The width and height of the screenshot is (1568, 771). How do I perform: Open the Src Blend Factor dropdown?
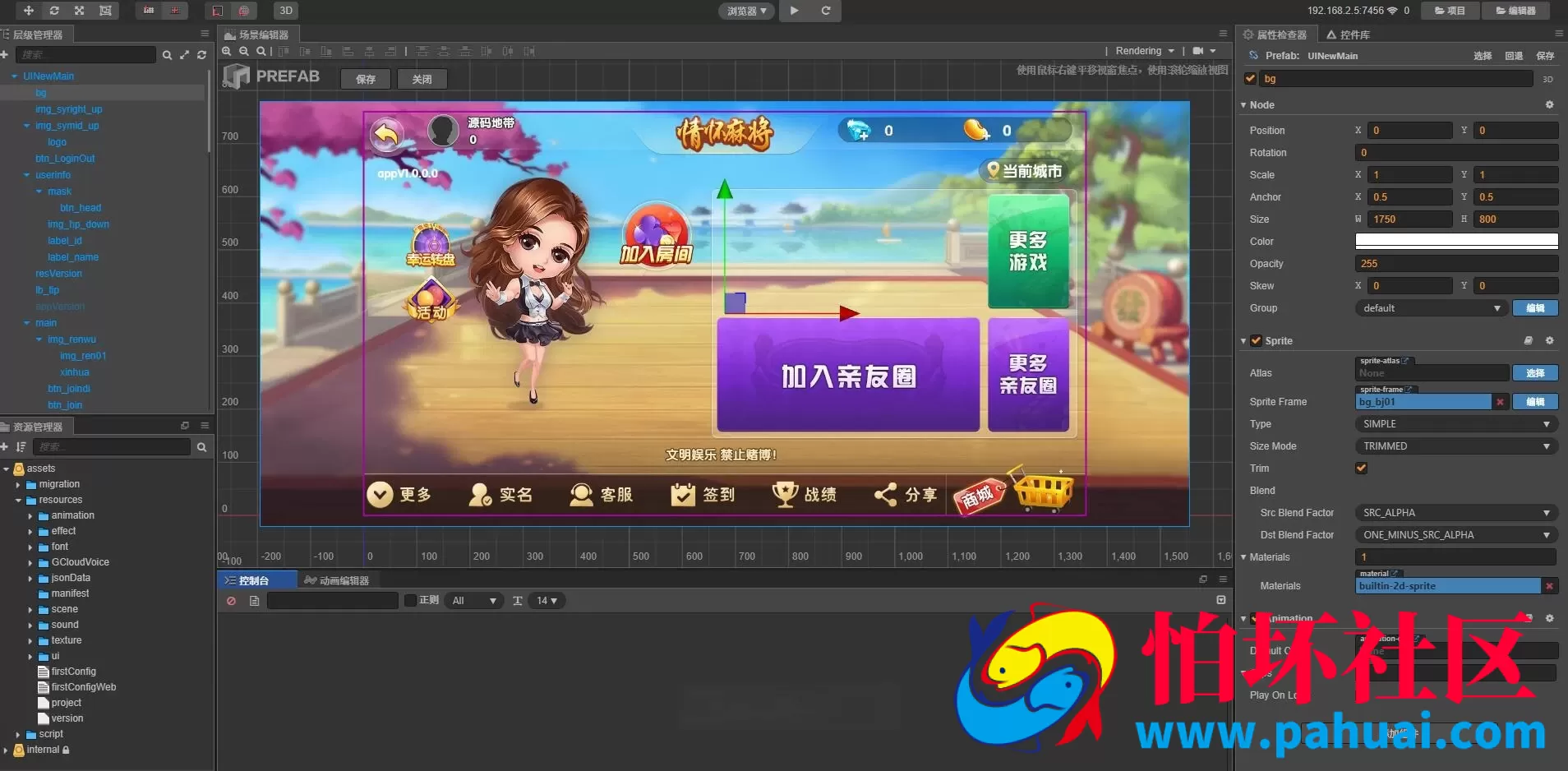pyautogui.click(x=1456, y=513)
